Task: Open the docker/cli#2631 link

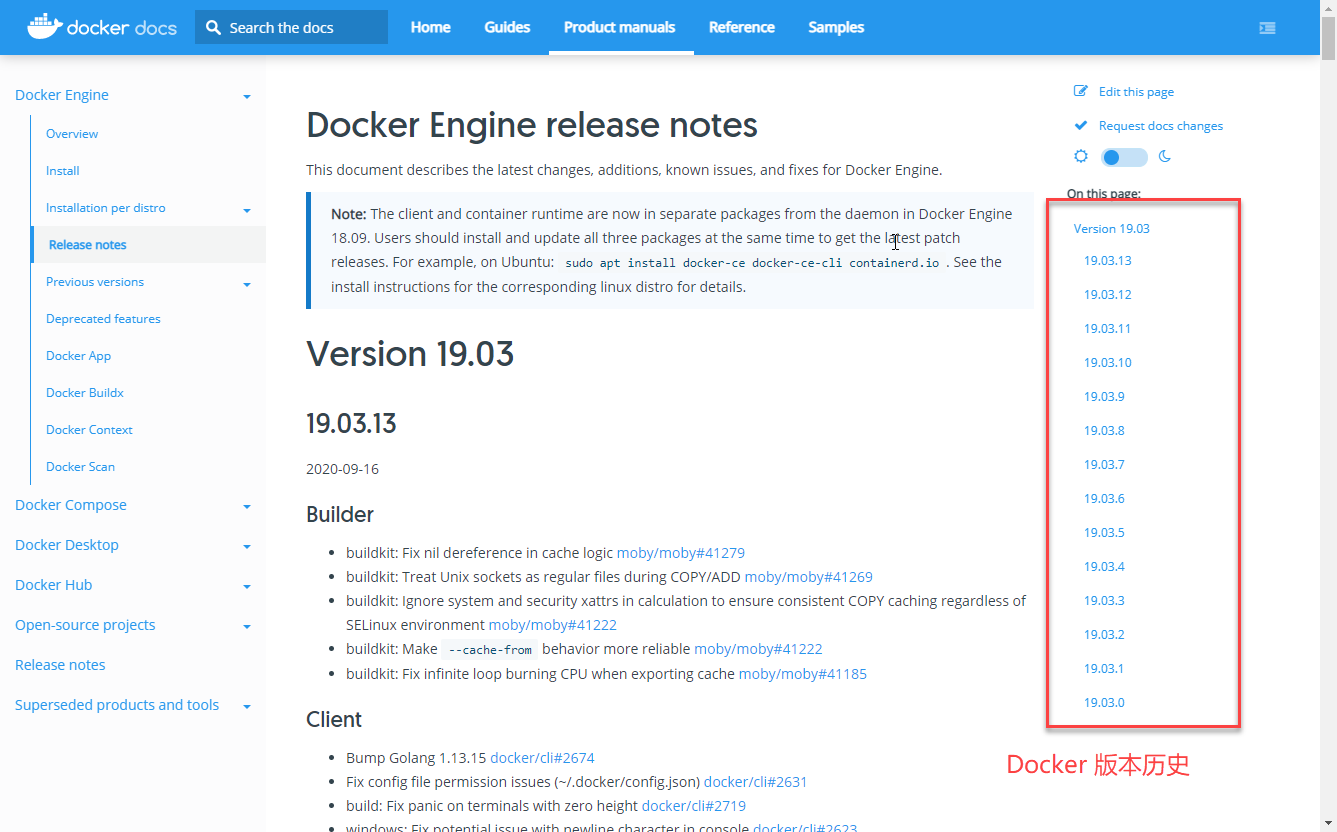Action: (x=755, y=782)
